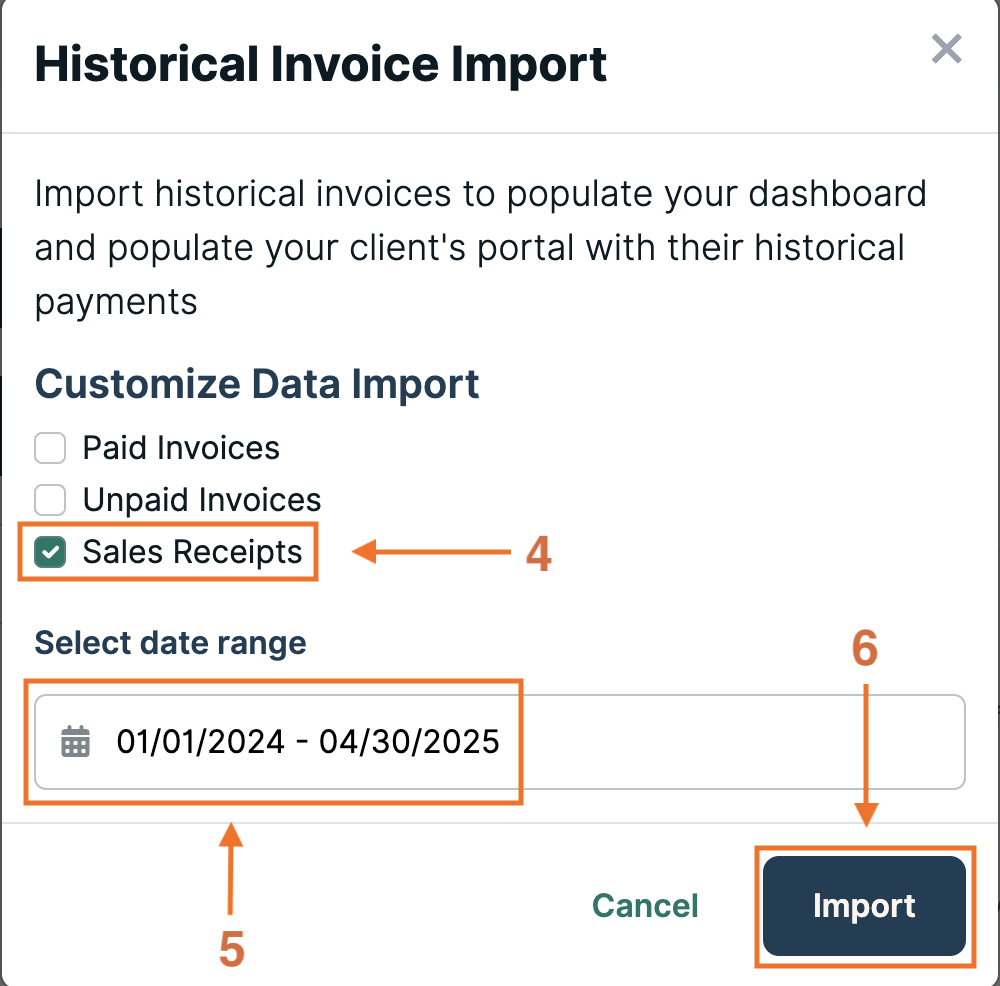Check the Unpaid Invoices option
Viewport: 1000px width, 986px height.
49,500
